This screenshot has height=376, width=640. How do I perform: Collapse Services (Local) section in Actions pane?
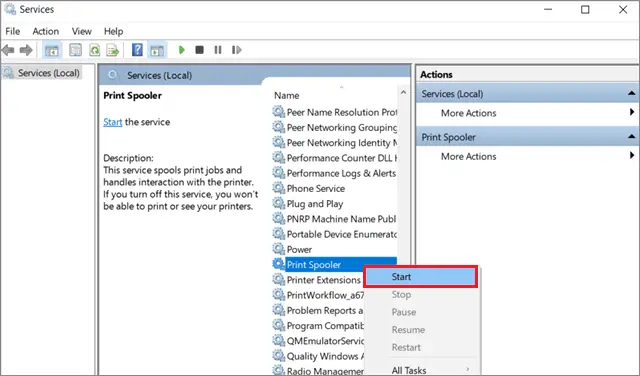(631, 93)
